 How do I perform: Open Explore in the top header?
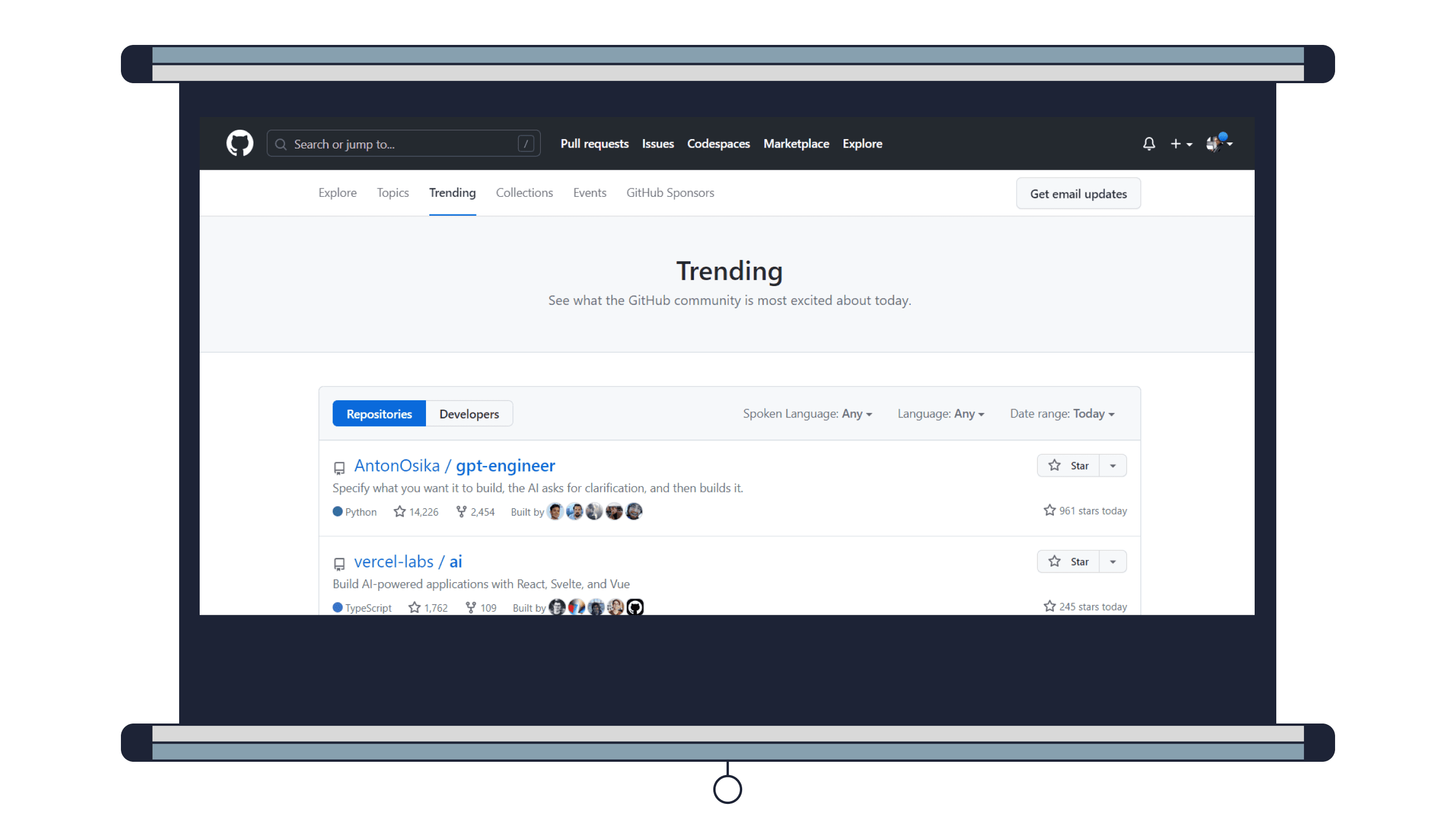point(862,144)
